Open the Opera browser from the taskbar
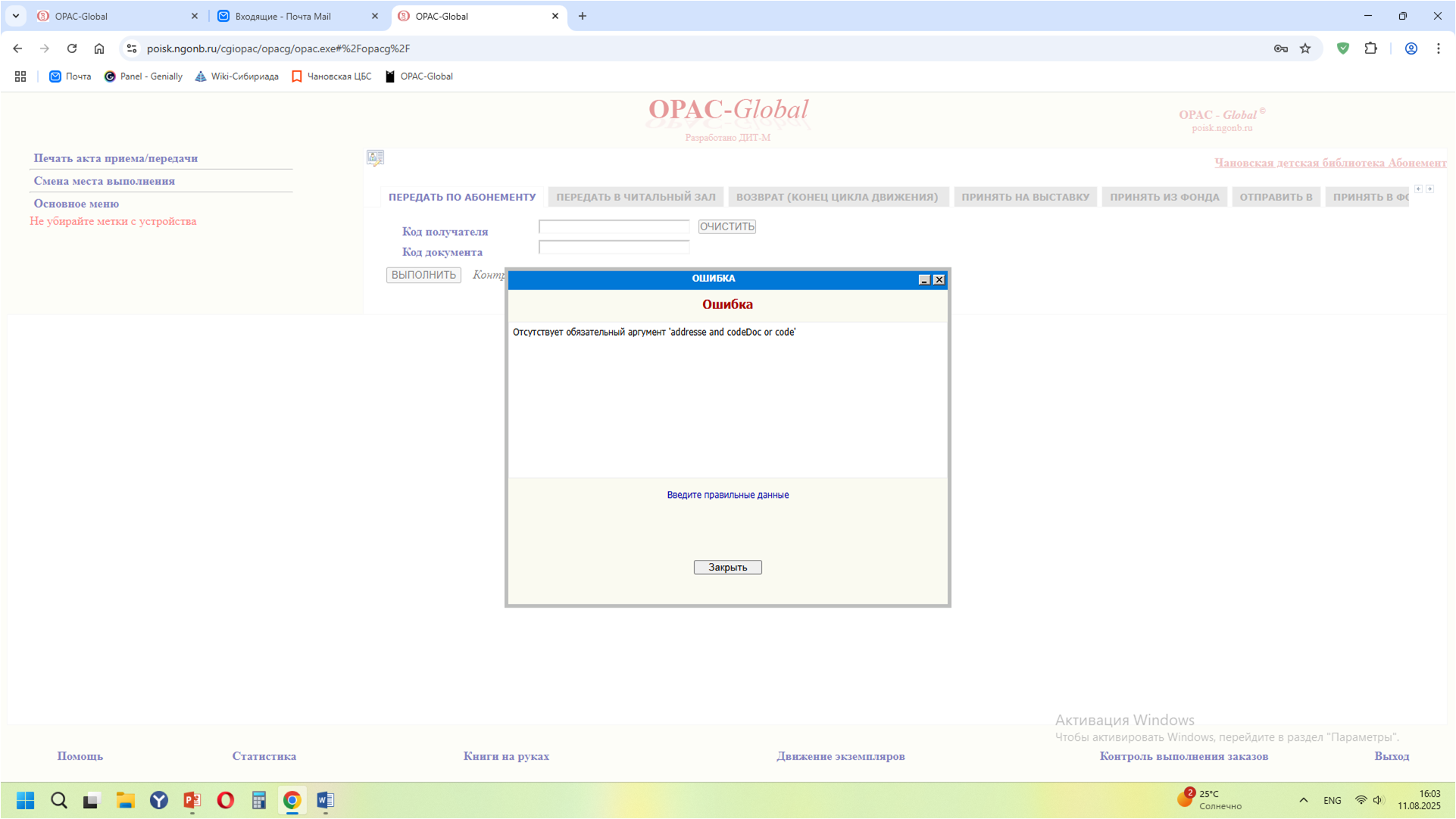 (225, 800)
